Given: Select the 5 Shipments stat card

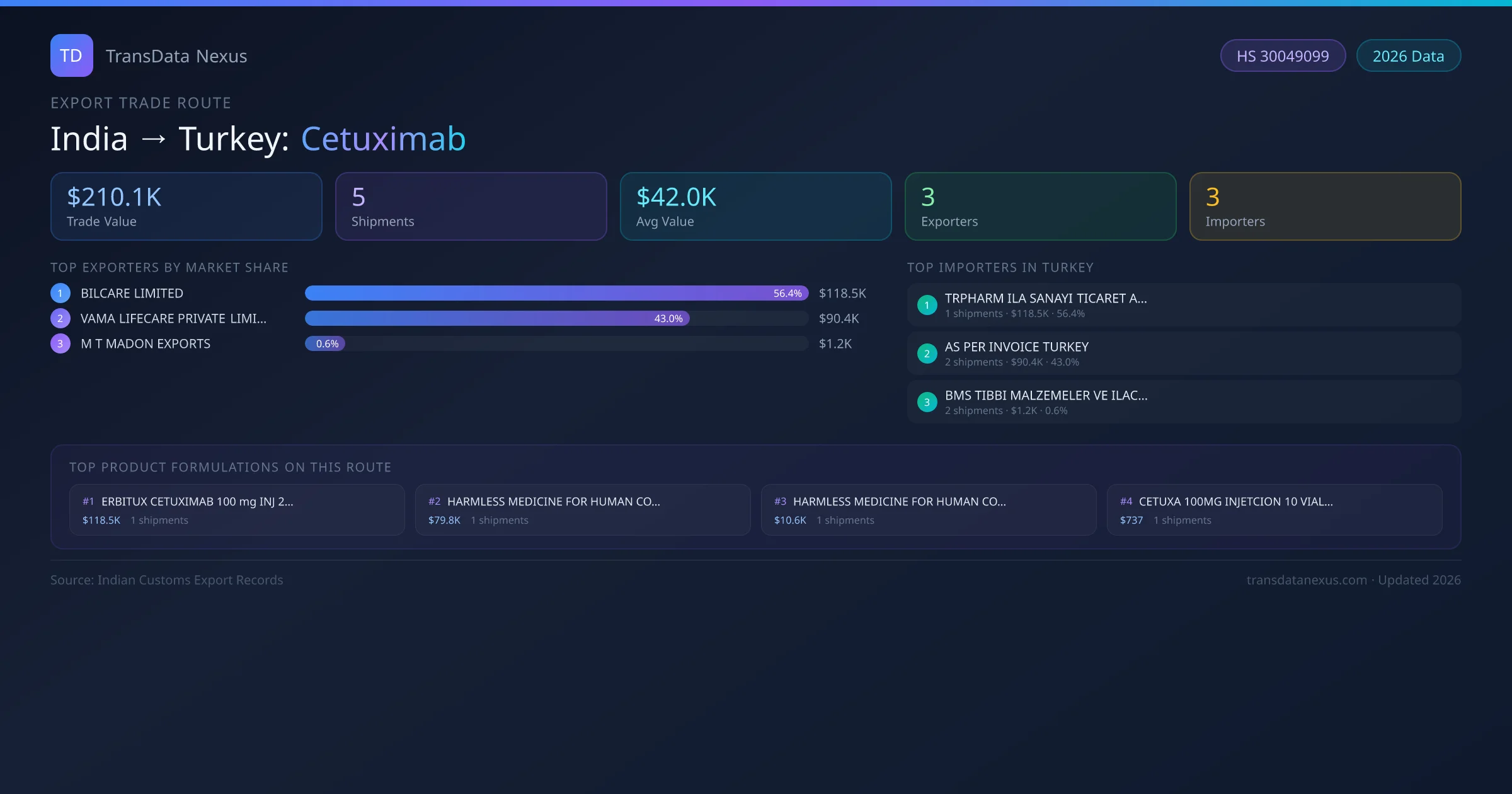Looking at the screenshot, I should [471, 207].
